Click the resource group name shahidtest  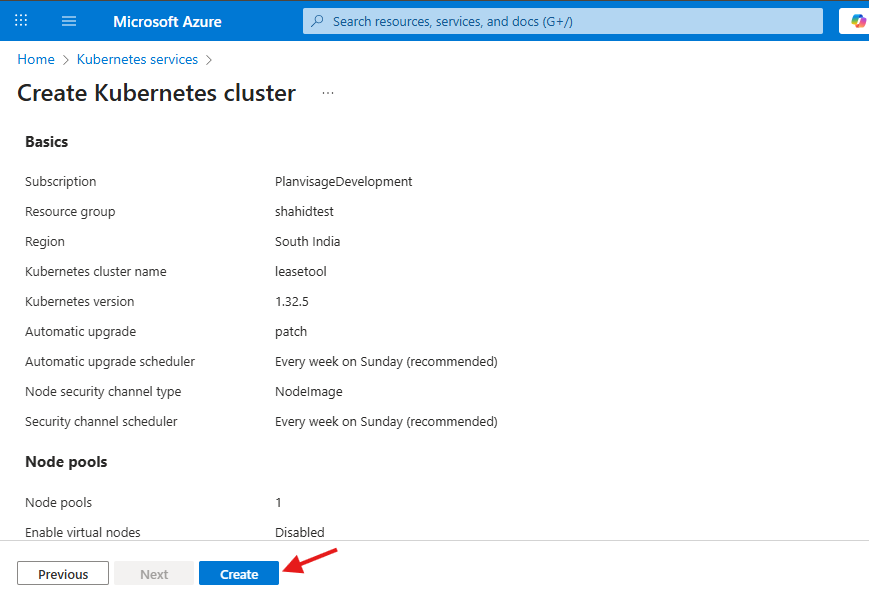(x=305, y=211)
